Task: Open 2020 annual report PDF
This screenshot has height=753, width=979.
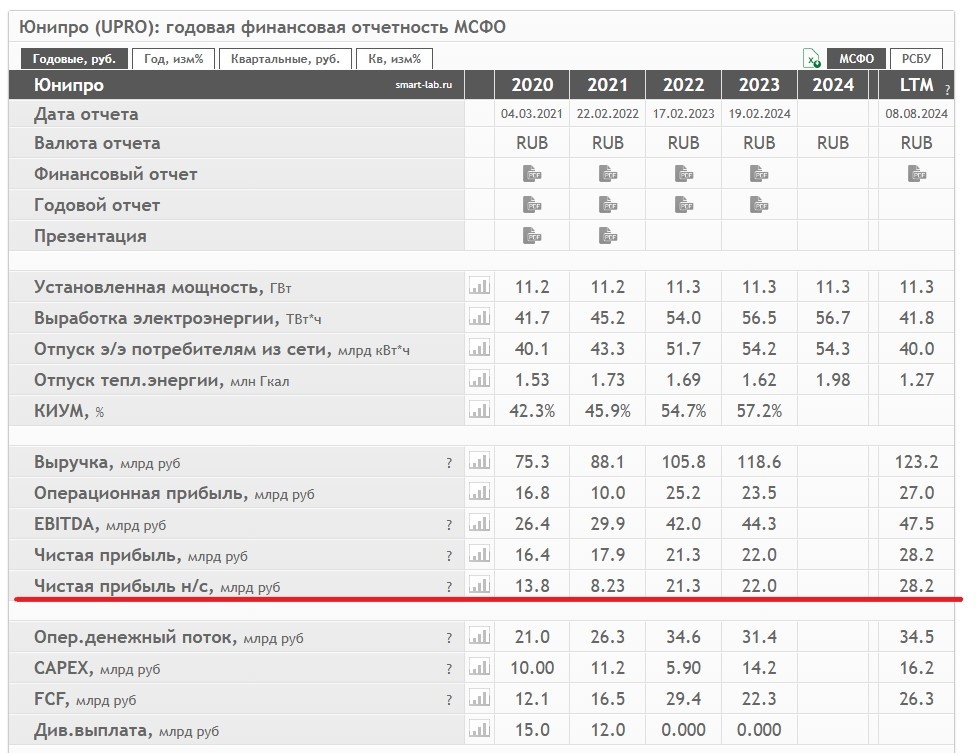Action: tap(532, 205)
